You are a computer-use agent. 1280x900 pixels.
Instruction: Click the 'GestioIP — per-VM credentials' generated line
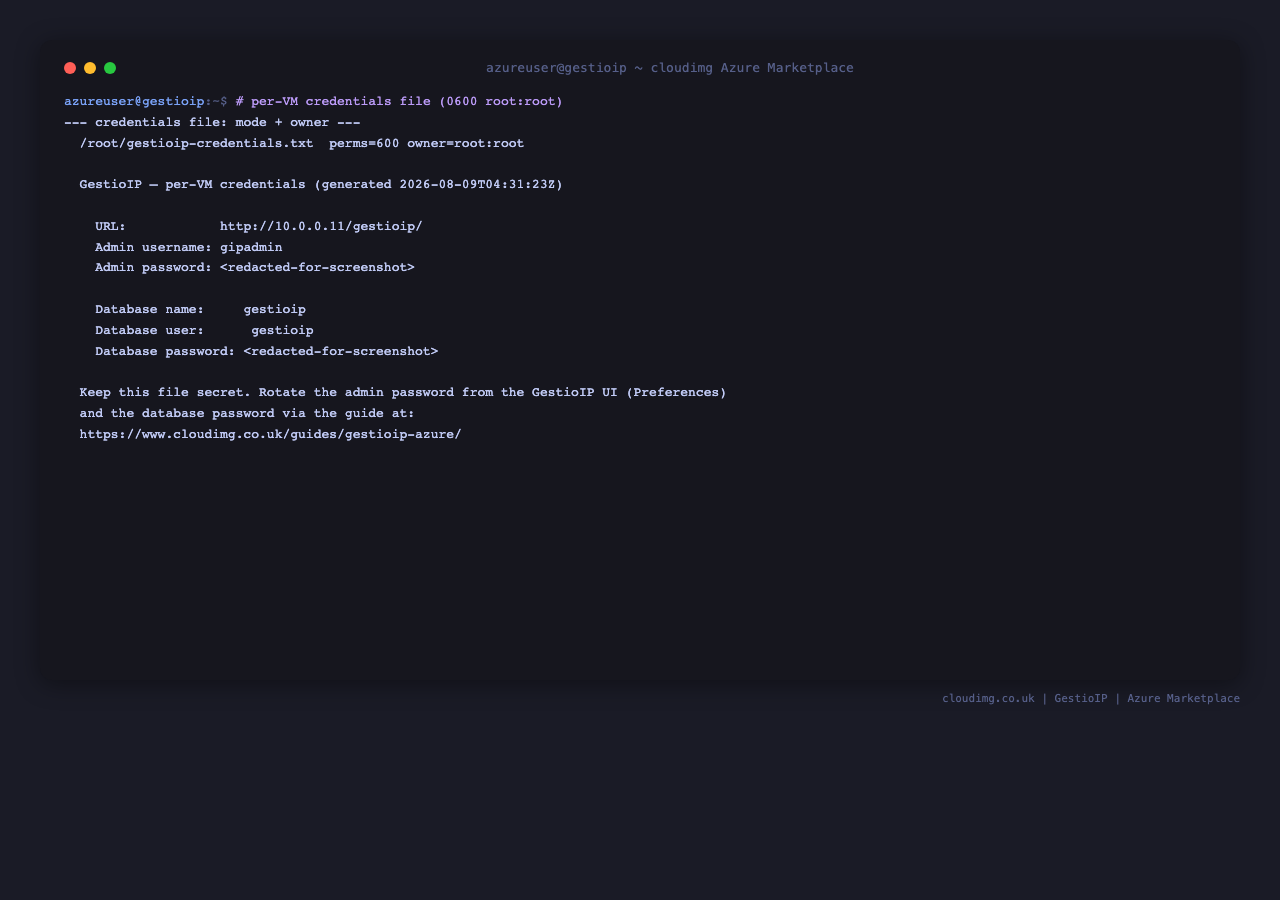tap(321, 185)
